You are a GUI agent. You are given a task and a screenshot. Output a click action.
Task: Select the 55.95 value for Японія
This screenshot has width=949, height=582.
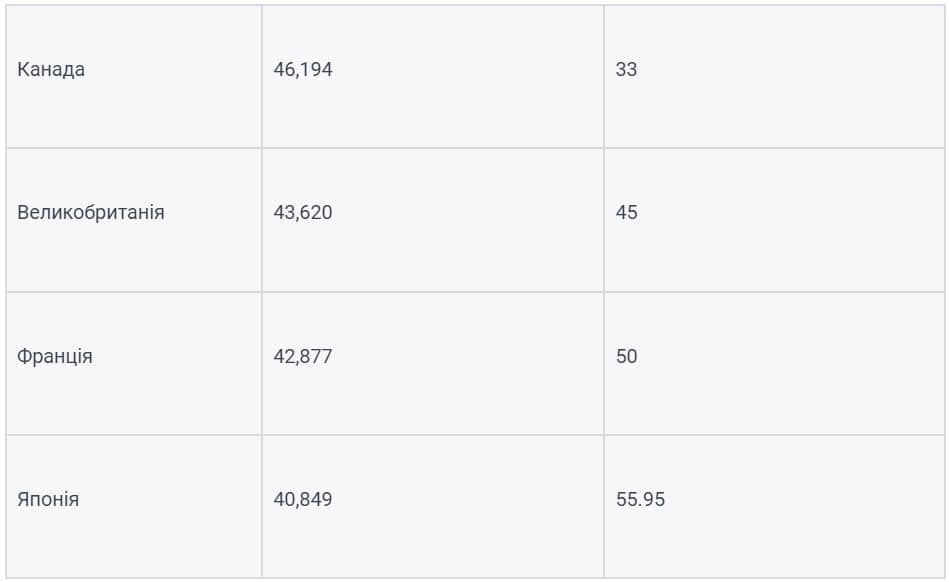tap(640, 499)
